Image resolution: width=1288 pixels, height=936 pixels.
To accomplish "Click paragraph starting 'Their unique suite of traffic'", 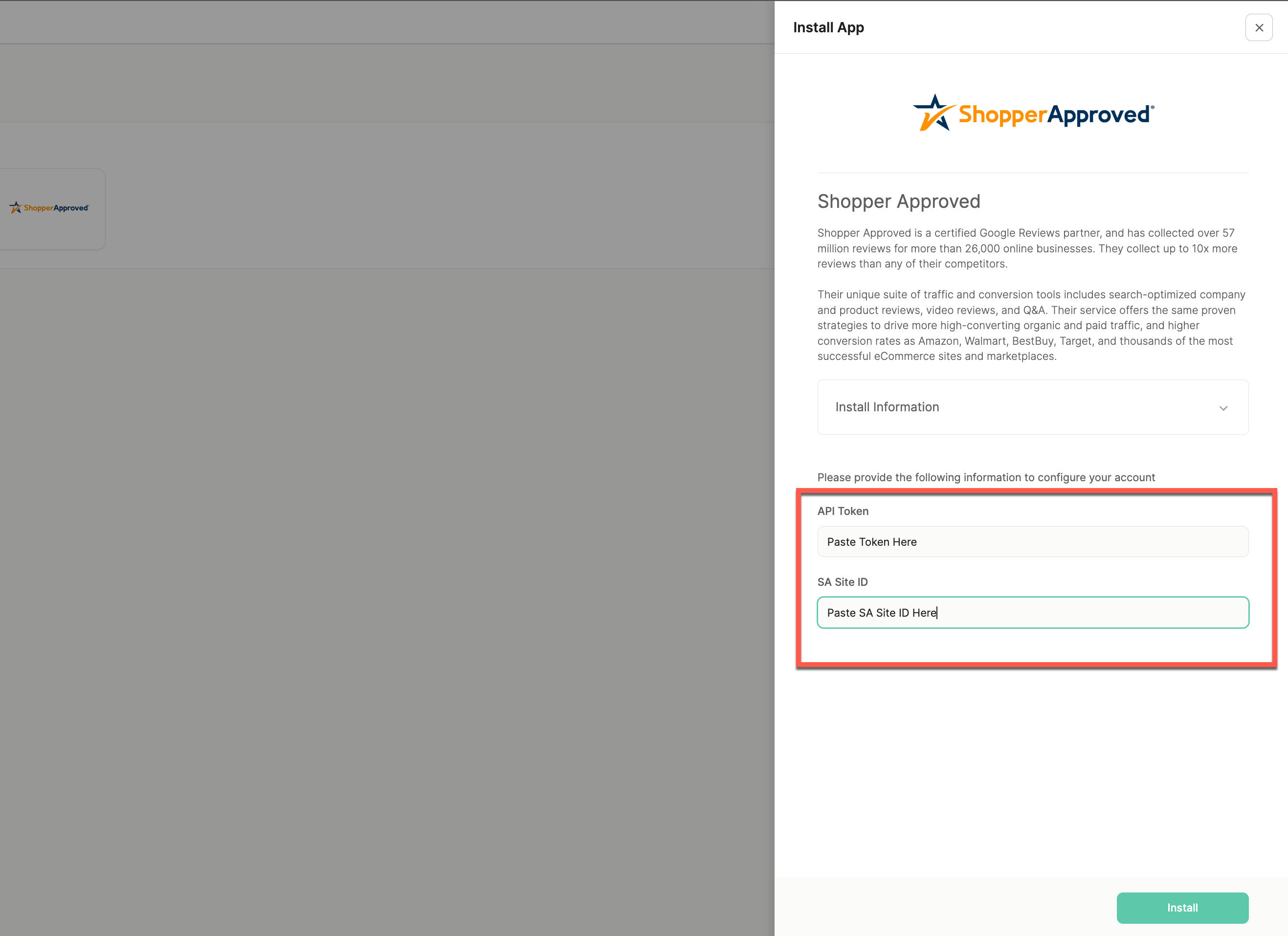I will tap(1031, 325).
